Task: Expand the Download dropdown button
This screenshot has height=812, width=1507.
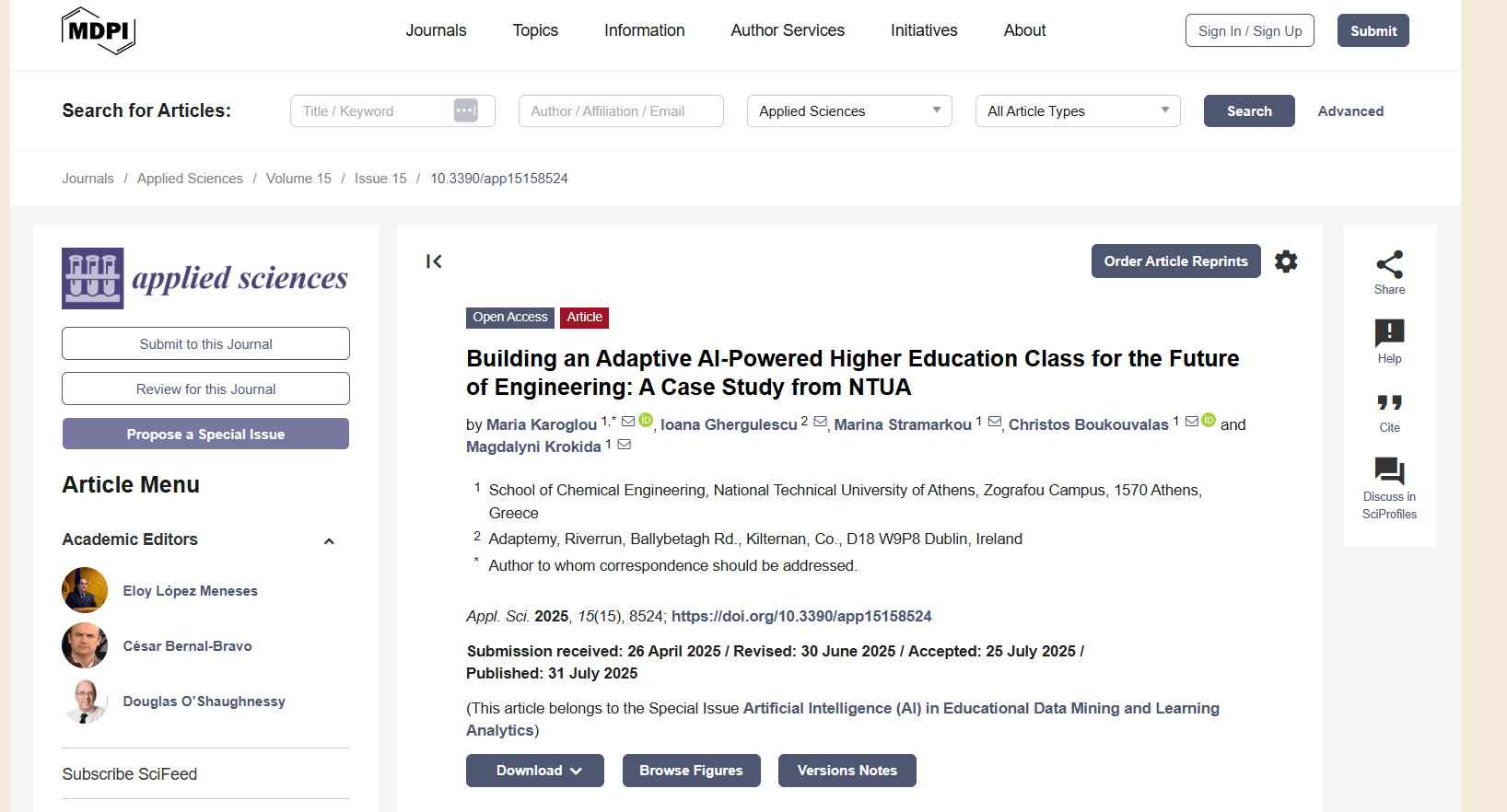Action: tap(535, 771)
